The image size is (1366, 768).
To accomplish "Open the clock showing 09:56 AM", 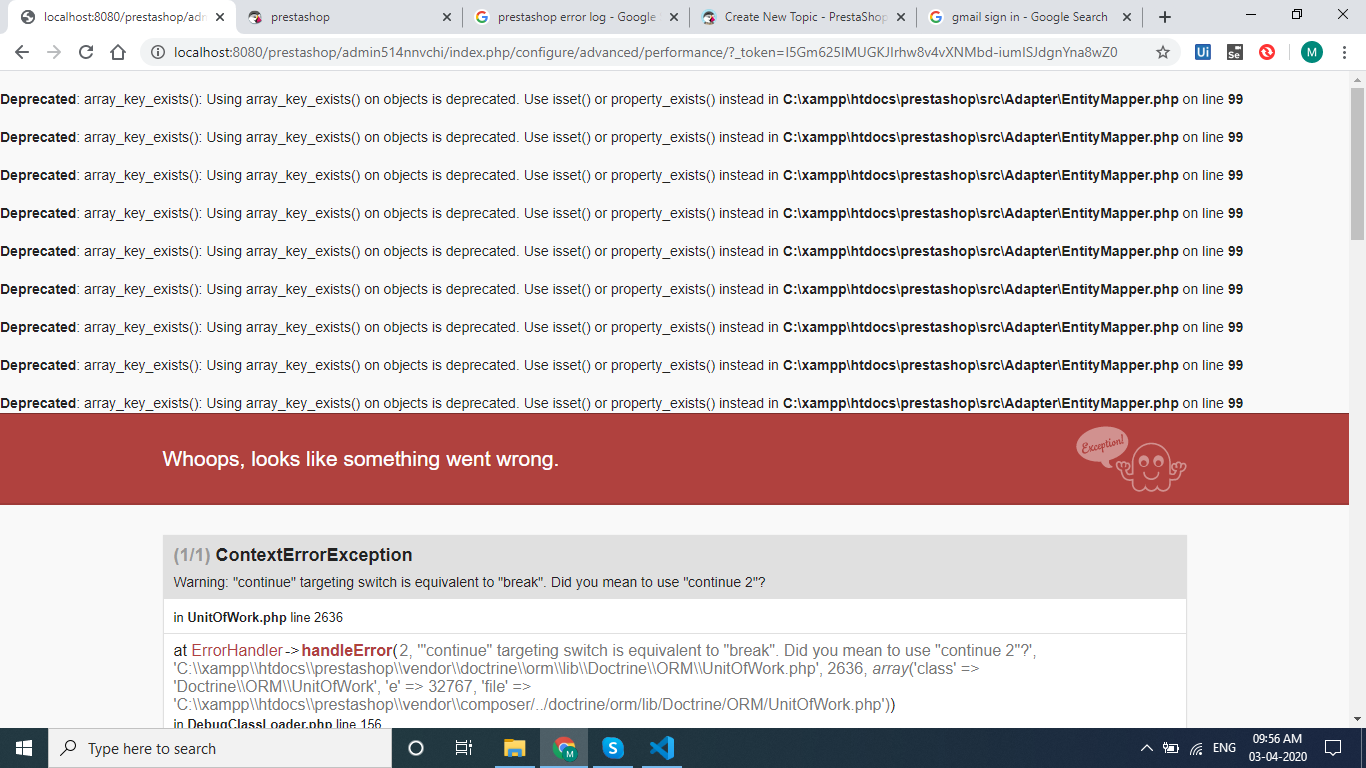I will tap(1279, 748).
